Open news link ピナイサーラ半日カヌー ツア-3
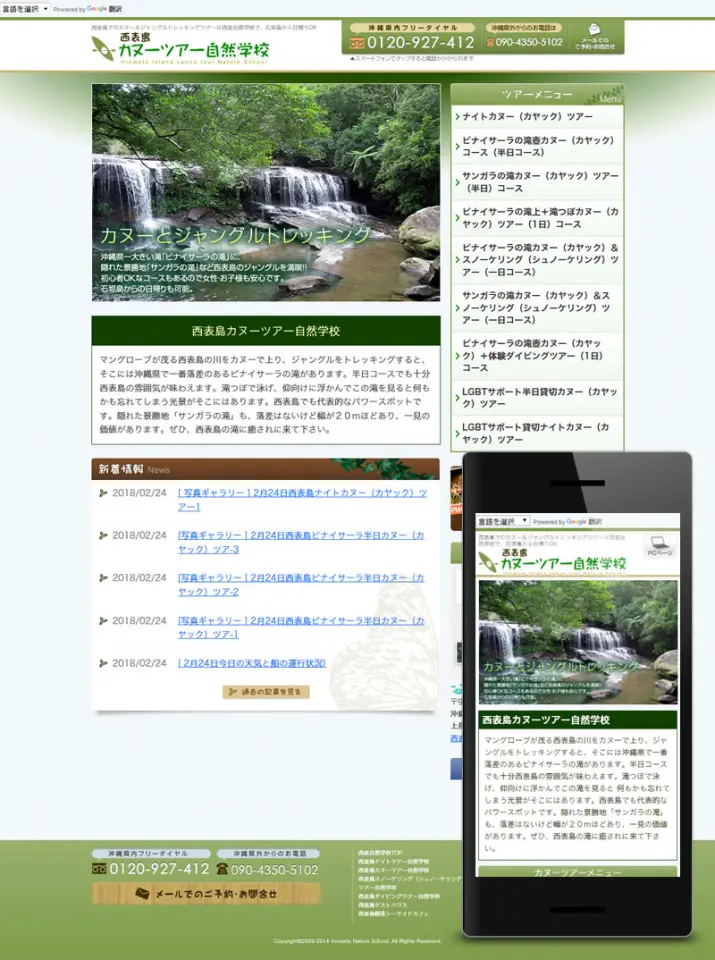 (x=301, y=542)
